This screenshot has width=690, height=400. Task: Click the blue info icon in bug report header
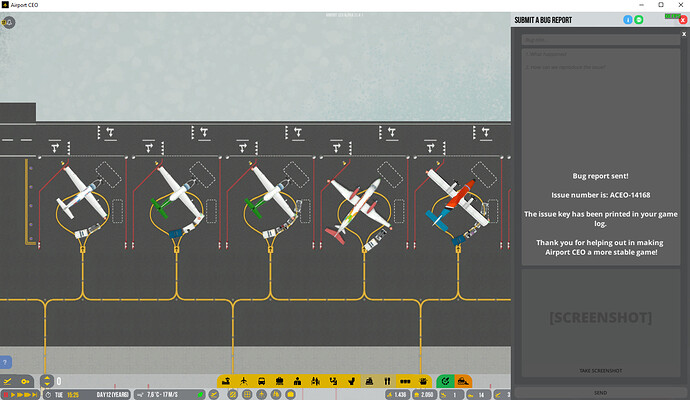pyautogui.click(x=628, y=20)
